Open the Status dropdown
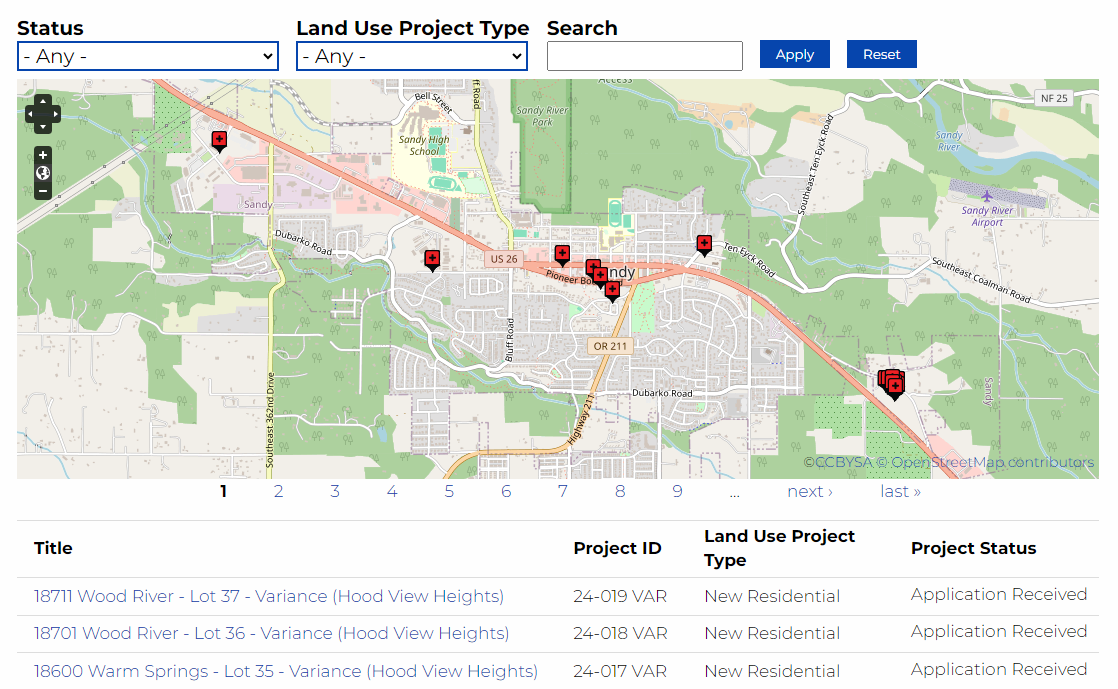The width and height of the screenshot is (1118, 689). [x=147, y=57]
